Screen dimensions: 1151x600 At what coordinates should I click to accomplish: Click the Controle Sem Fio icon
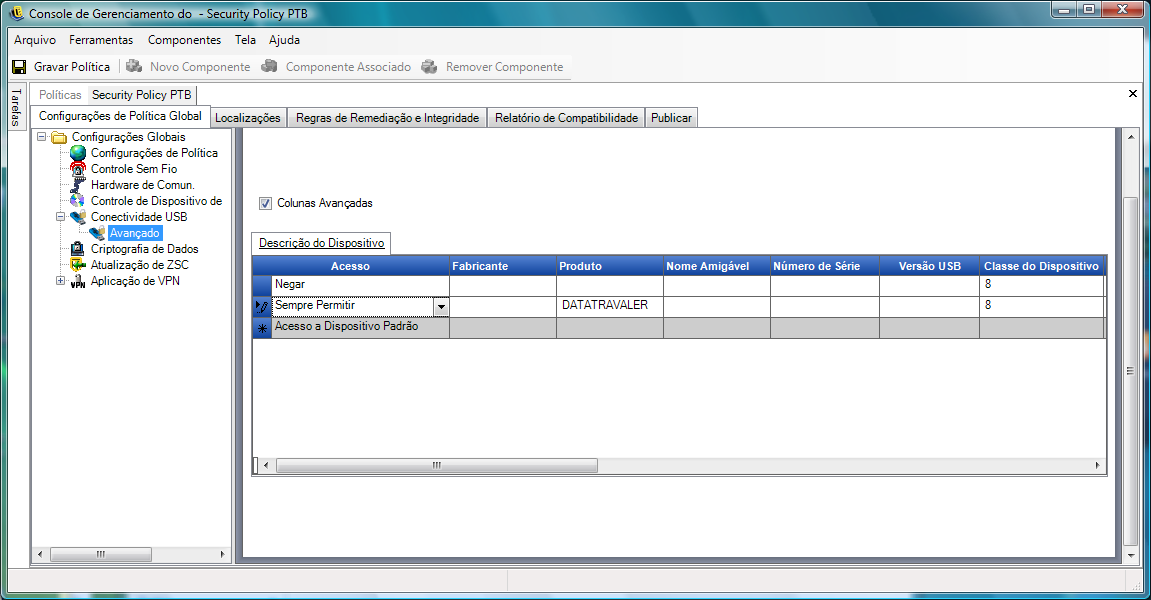point(78,169)
